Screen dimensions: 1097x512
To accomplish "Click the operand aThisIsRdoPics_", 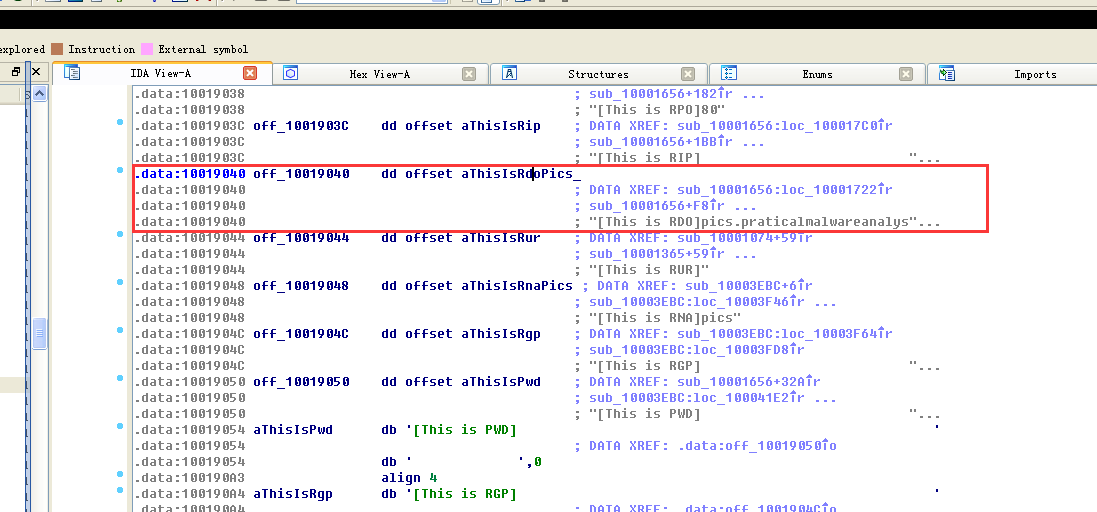I will tap(521, 174).
